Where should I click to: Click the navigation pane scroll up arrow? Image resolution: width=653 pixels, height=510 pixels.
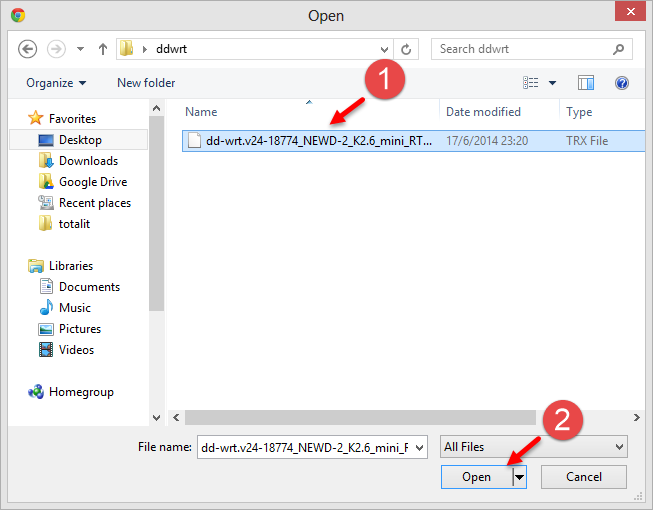pyautogui.click(x=157, y=108)
